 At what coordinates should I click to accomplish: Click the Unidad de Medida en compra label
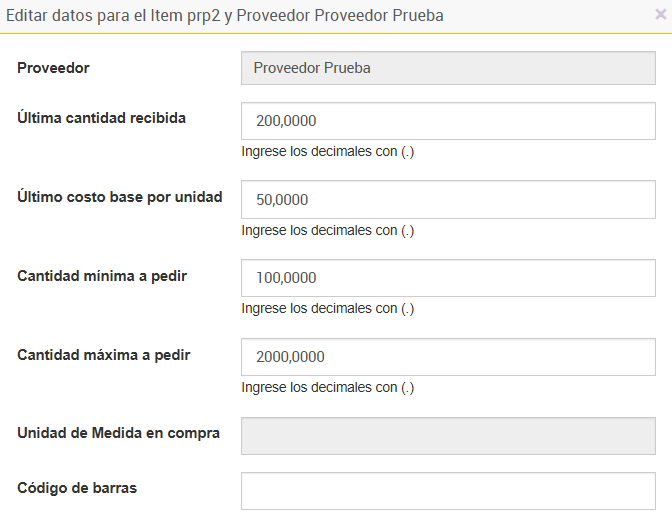119,433
